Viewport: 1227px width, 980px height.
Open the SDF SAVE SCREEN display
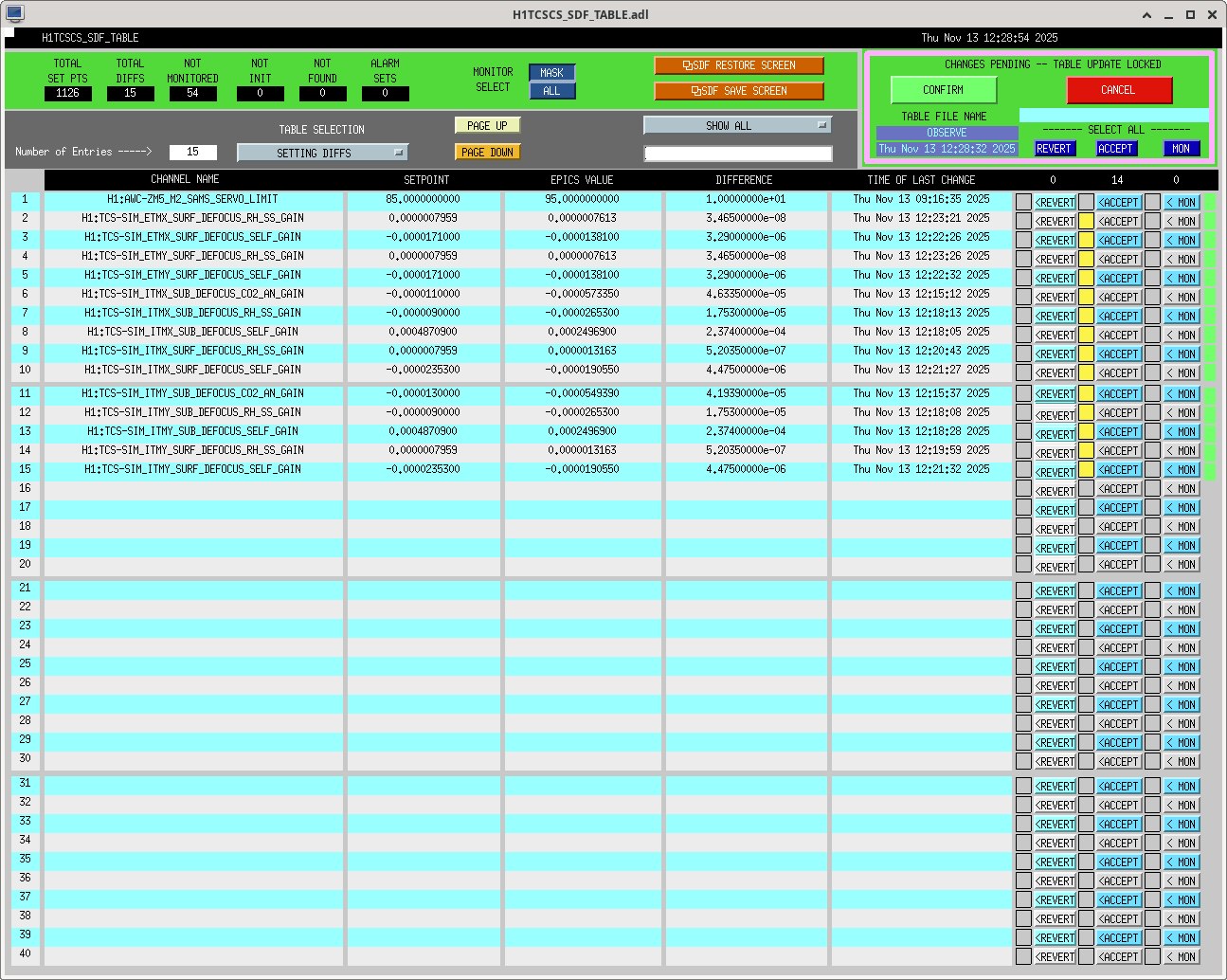click(738, 91)
